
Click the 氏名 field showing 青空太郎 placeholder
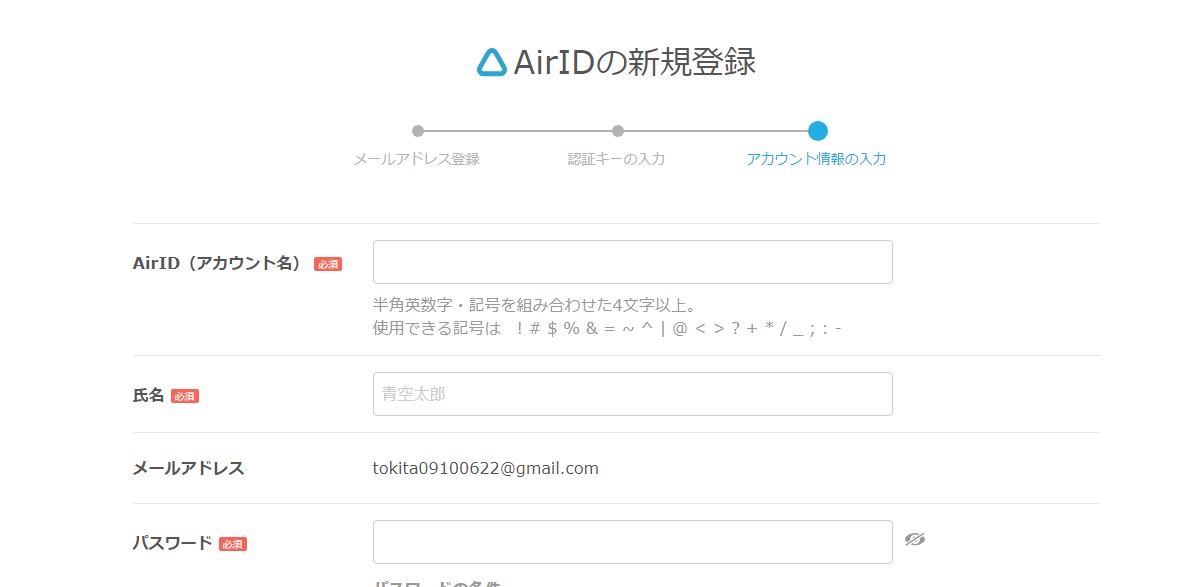(x=632, y=393)
